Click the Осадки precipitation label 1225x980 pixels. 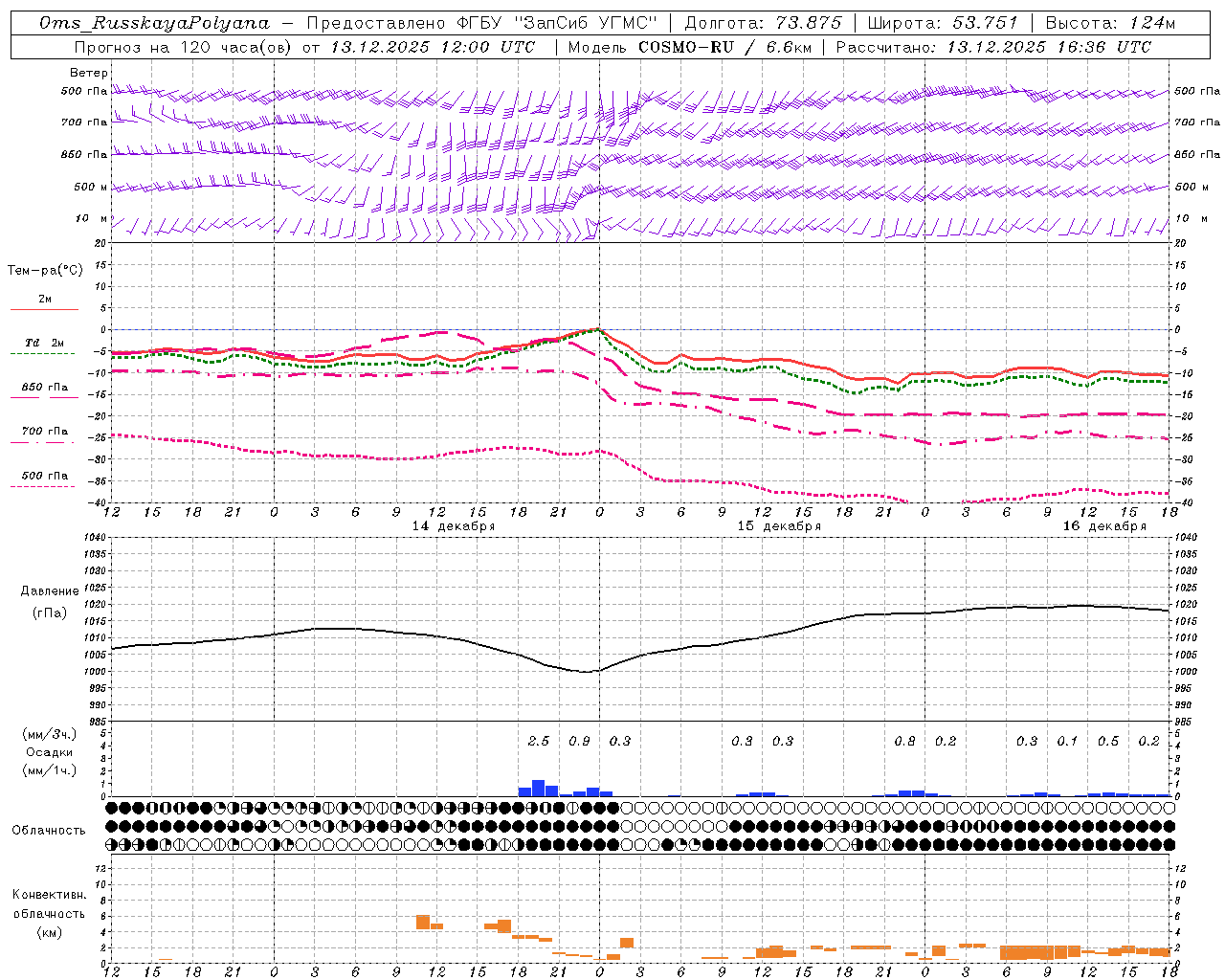pyautogui.click(x=50, y=752)
